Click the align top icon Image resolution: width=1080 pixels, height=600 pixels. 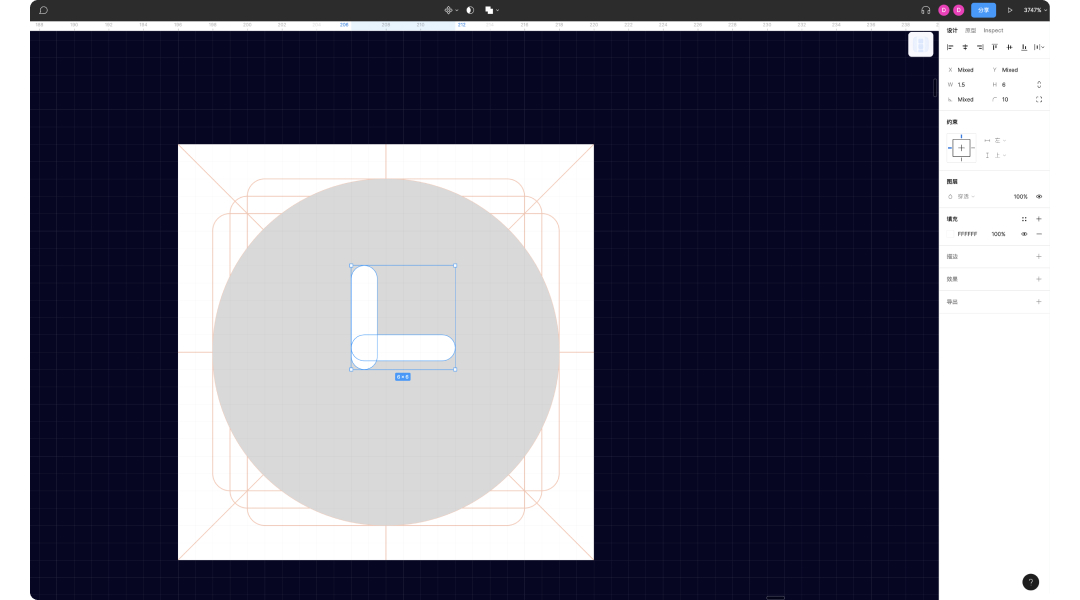[995, 47]
